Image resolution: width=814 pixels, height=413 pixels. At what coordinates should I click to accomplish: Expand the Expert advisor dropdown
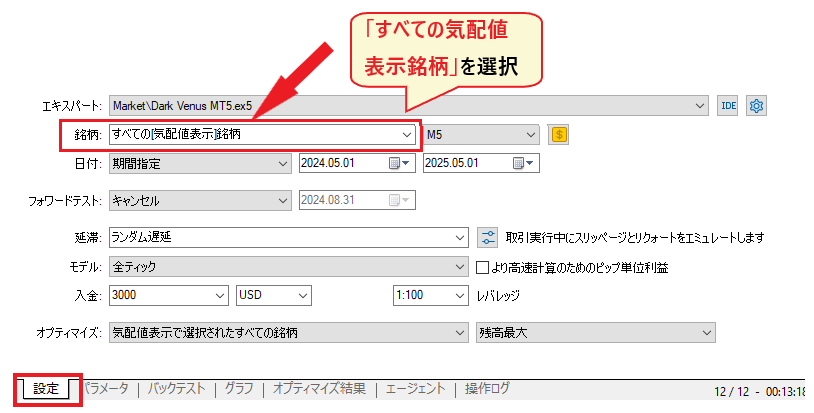(x=699, y=106)
